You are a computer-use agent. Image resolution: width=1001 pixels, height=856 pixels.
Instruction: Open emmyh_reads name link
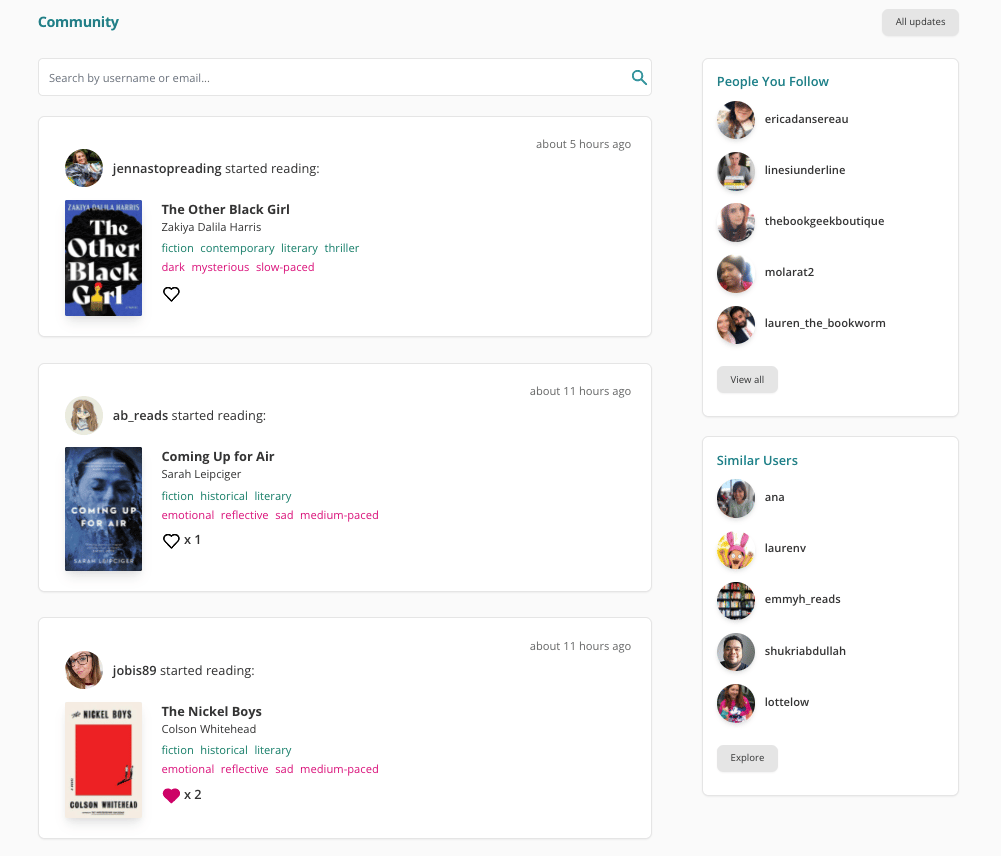(x=802, y=599)
